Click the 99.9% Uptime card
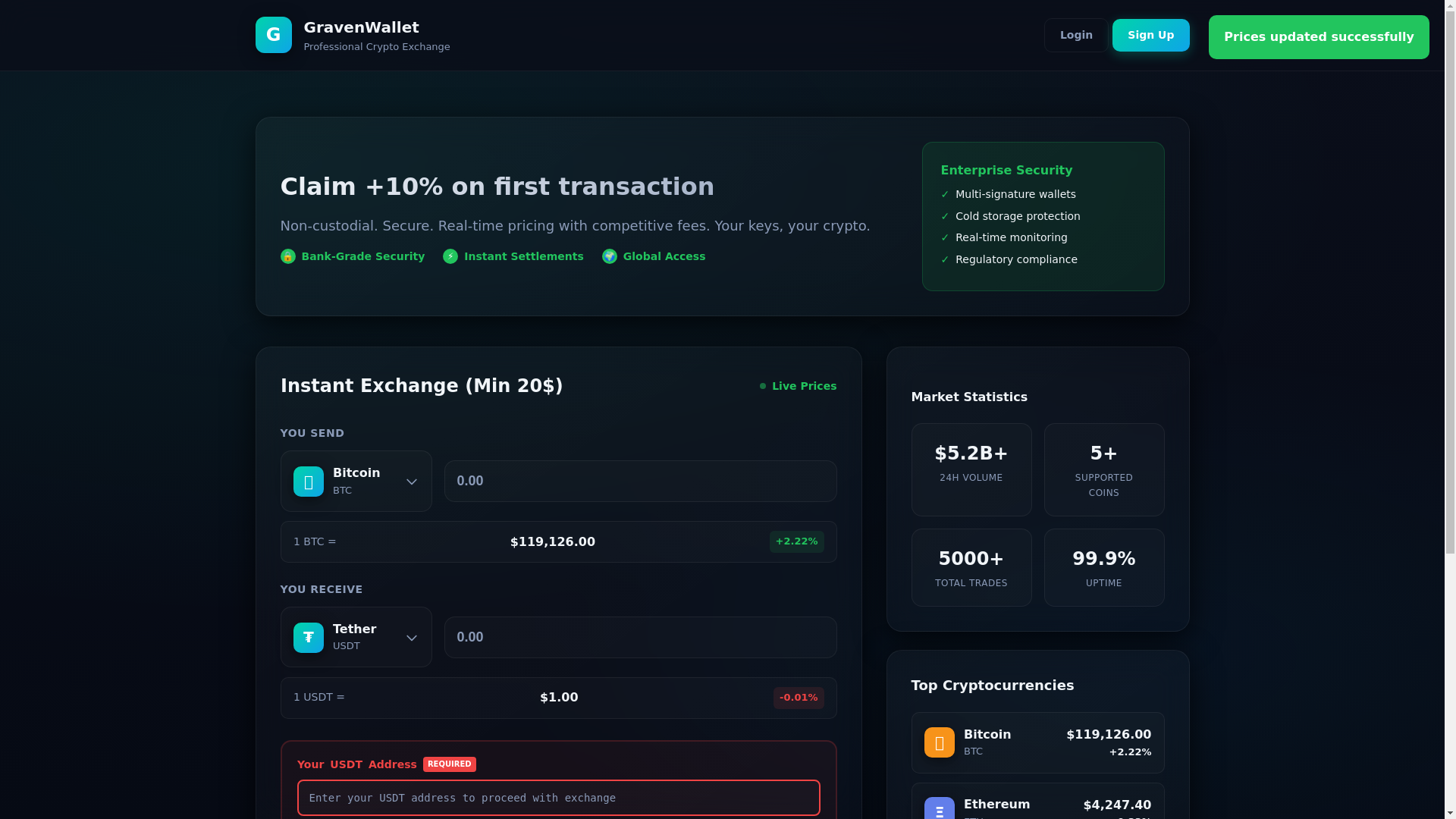The height and width of the screenshot is (819, 1456). point(1104,567)
